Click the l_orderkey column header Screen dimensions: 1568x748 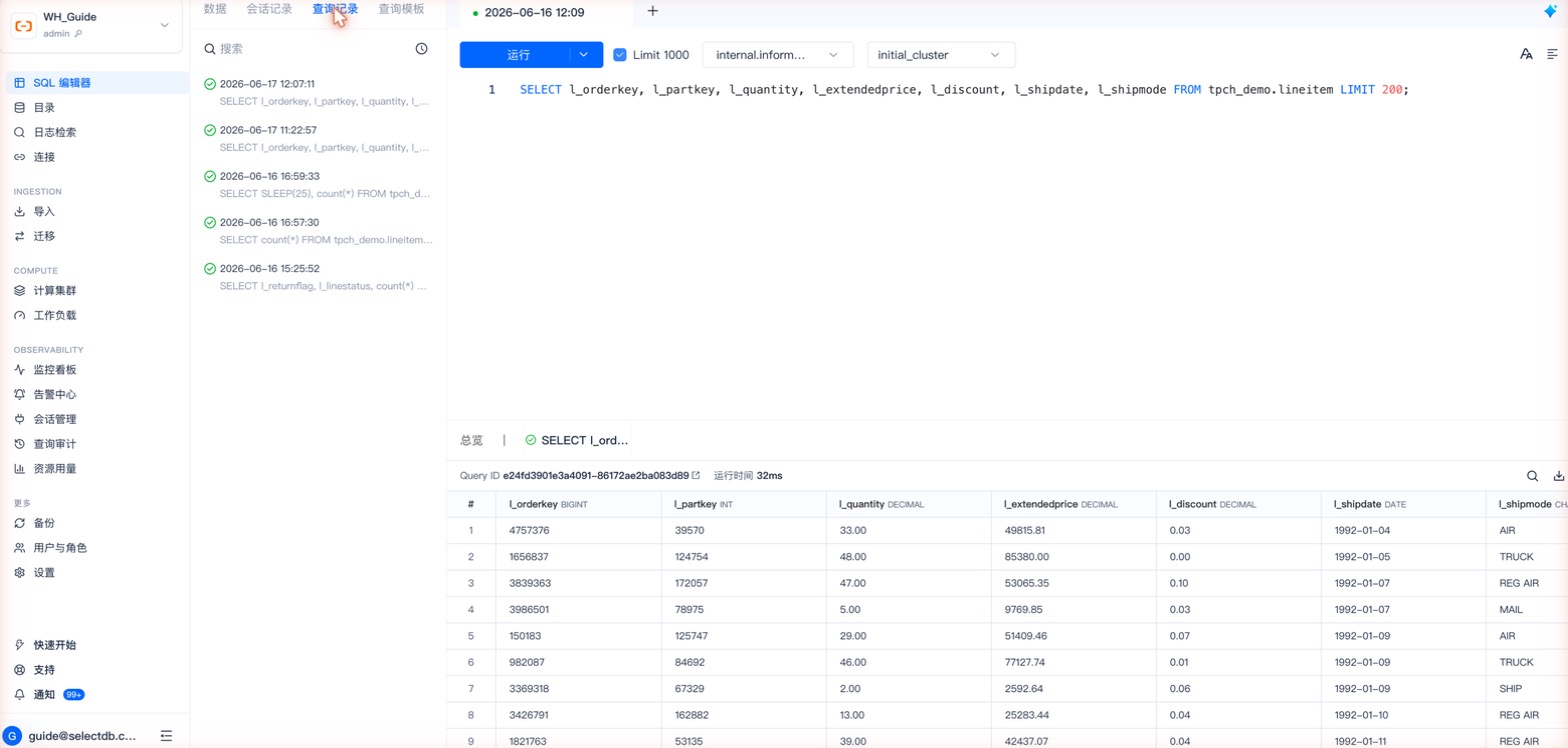point(578,504)
